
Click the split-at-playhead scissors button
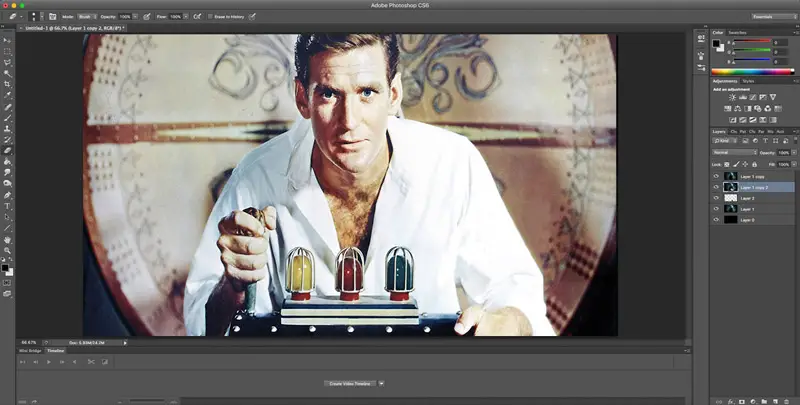[x=91, y=362]
